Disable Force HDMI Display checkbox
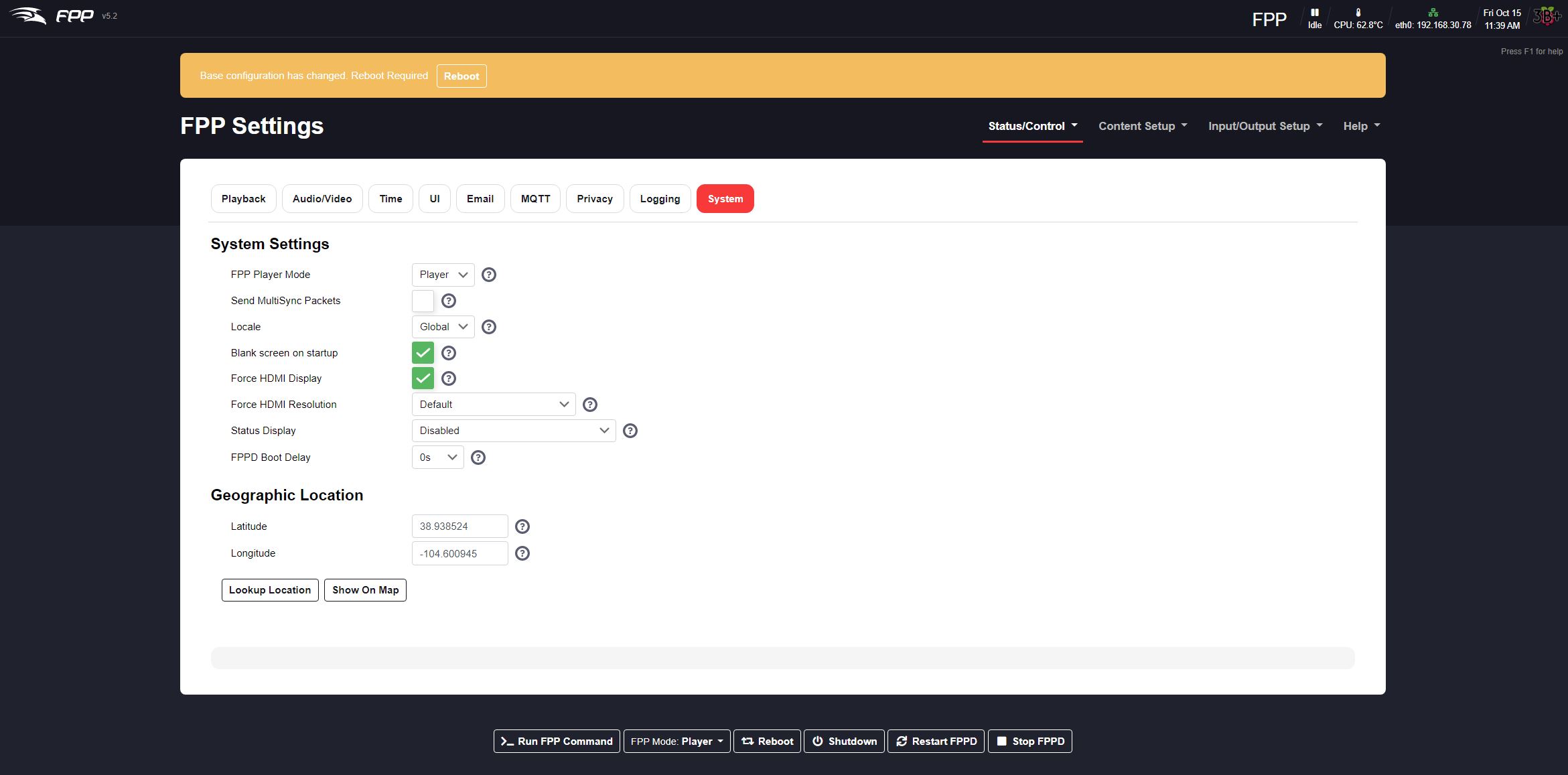Image resolution: width=1568 pixels, height=775 pixels. pos(423,378)
